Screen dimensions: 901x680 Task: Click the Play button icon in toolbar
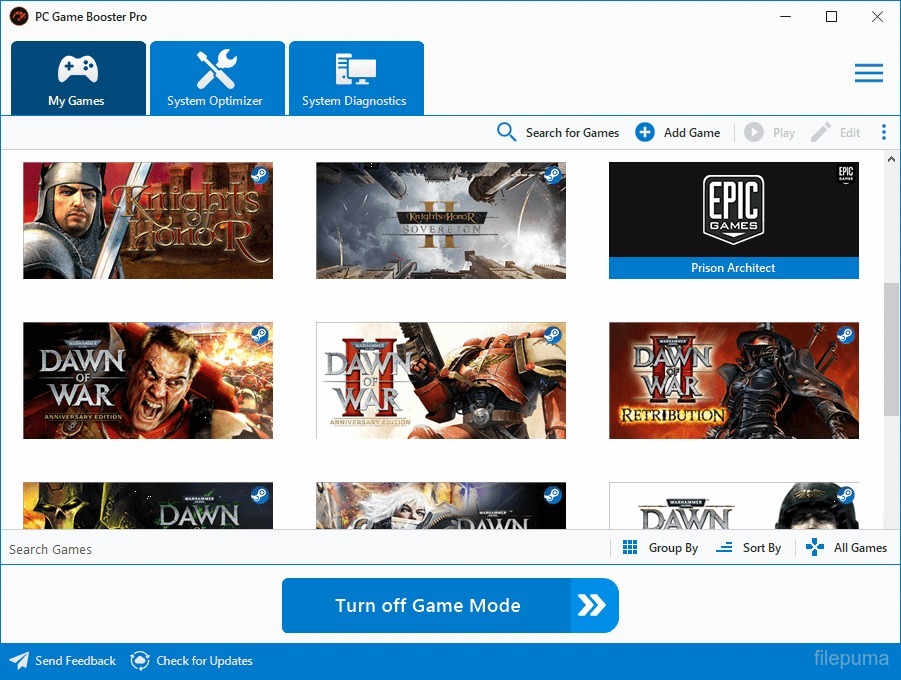click(x=754, y=132)
